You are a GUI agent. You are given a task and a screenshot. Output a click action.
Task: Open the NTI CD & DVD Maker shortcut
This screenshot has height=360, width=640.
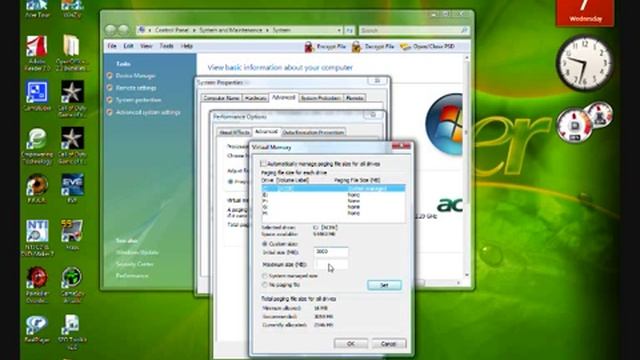(37, 231)
